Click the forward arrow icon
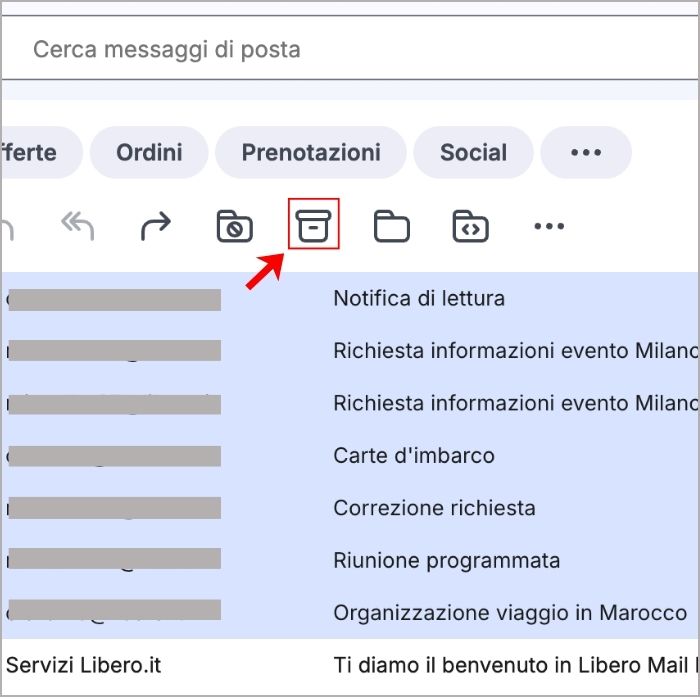This screenshot has width=700, height=700. click(x=156, y=226)
